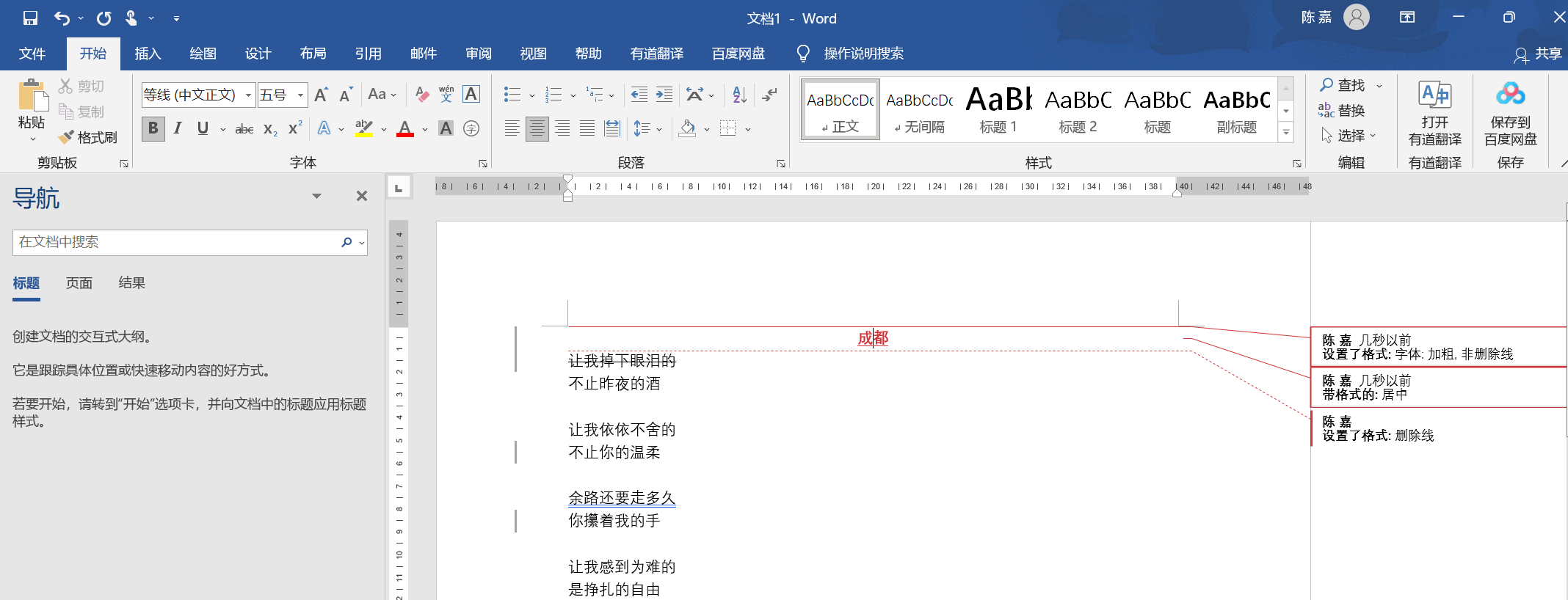
Task: Select the revision comment 带格式的: 居中
Action: point(1439,387)
